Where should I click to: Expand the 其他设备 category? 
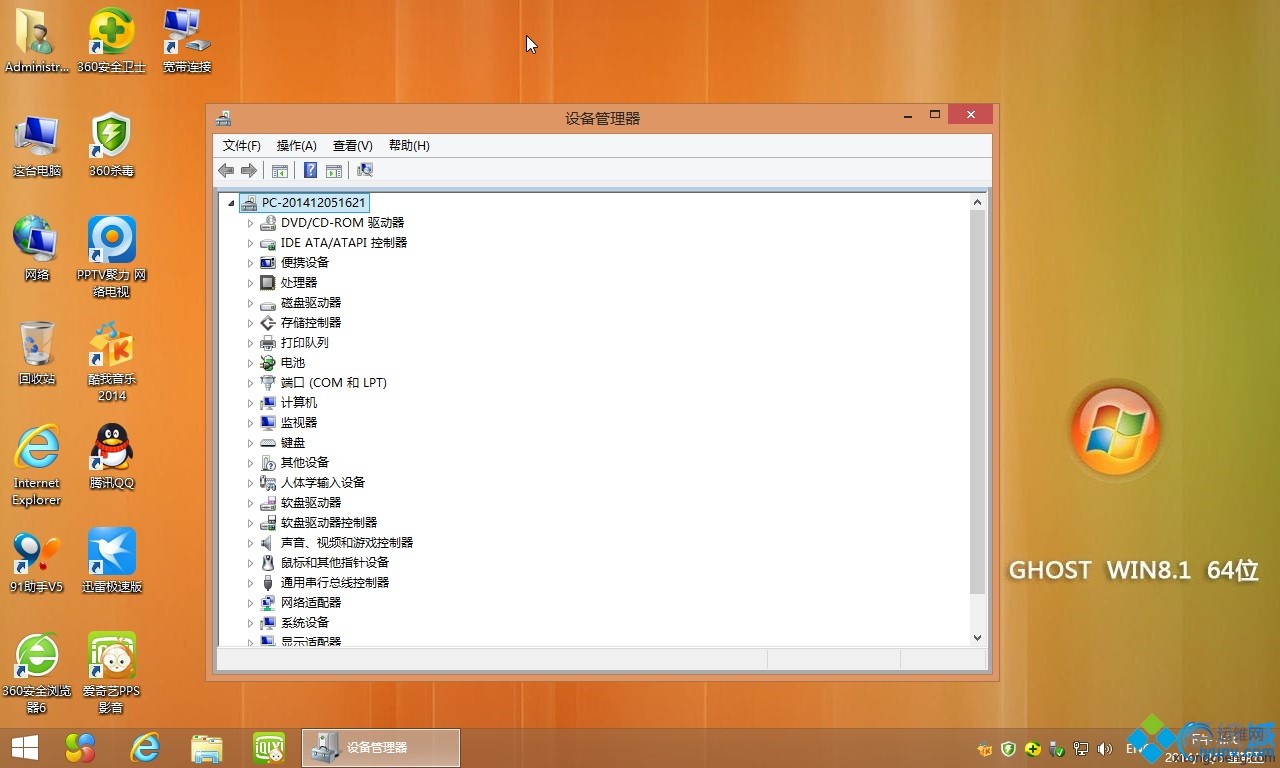click(251, 463)
